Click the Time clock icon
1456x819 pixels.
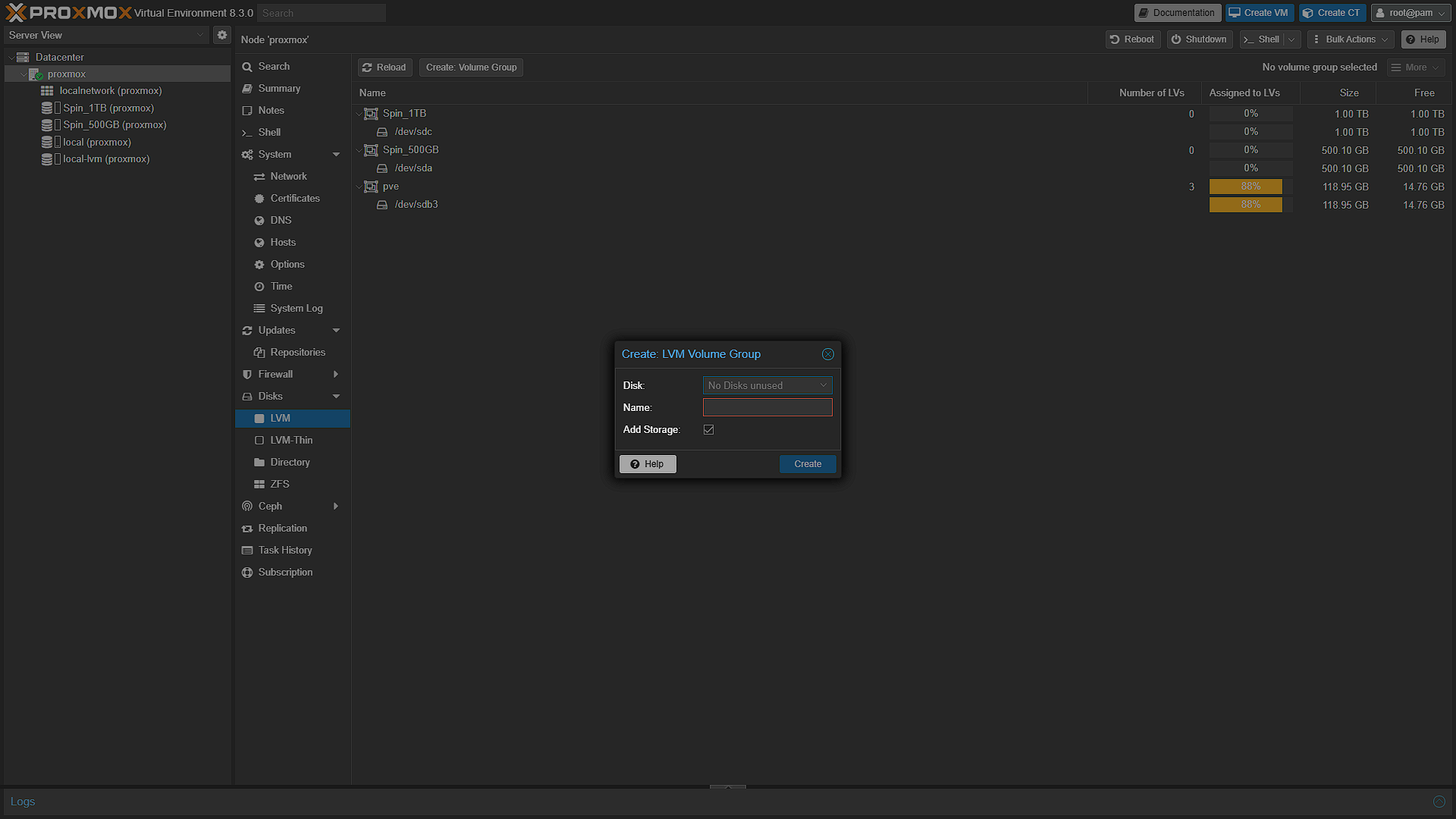tap(259, 287)
